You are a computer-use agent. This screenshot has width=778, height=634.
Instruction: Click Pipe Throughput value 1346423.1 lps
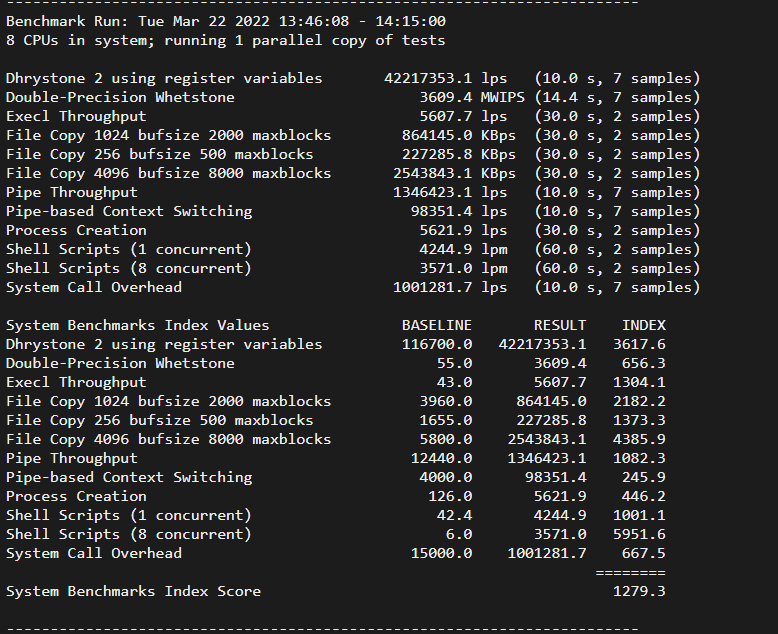[449, 192]
